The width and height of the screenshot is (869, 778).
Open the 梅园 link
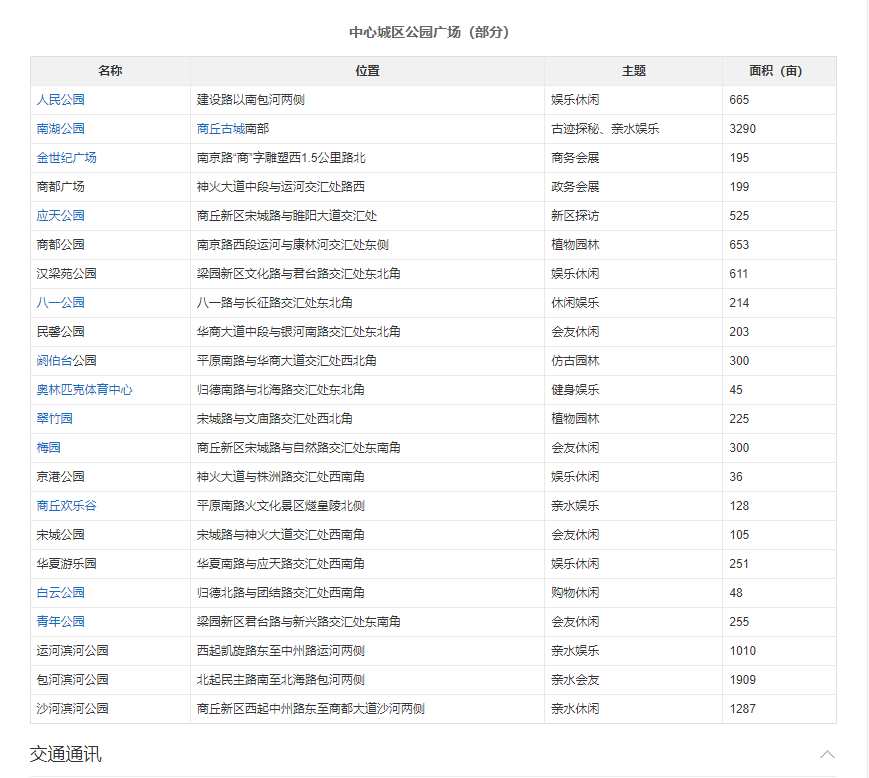coord(49,448)
